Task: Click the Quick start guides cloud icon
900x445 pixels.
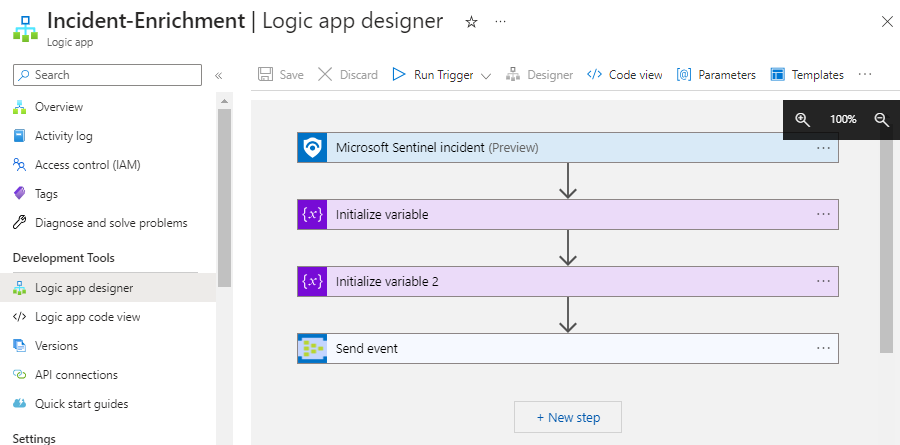Action: tap(20, 404)
